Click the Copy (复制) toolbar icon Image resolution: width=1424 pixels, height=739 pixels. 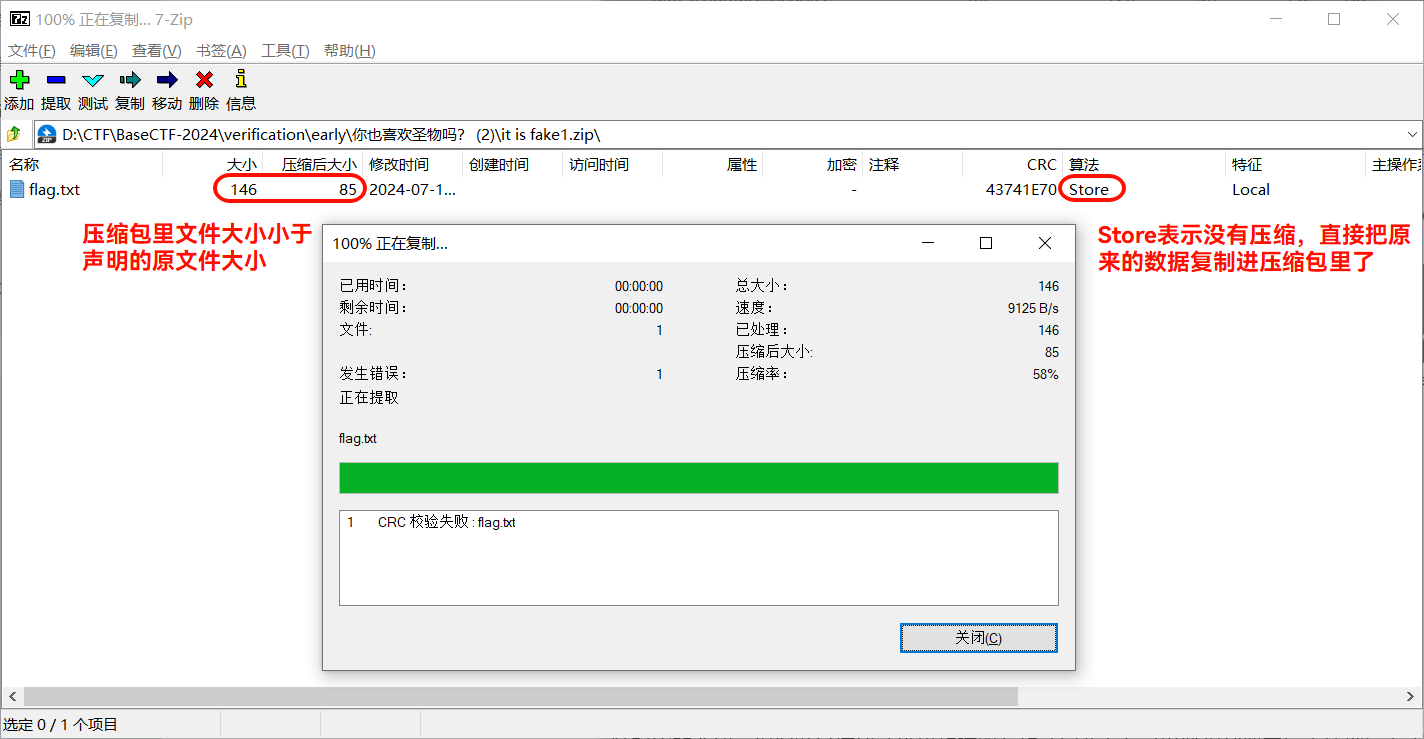point(130,80)
